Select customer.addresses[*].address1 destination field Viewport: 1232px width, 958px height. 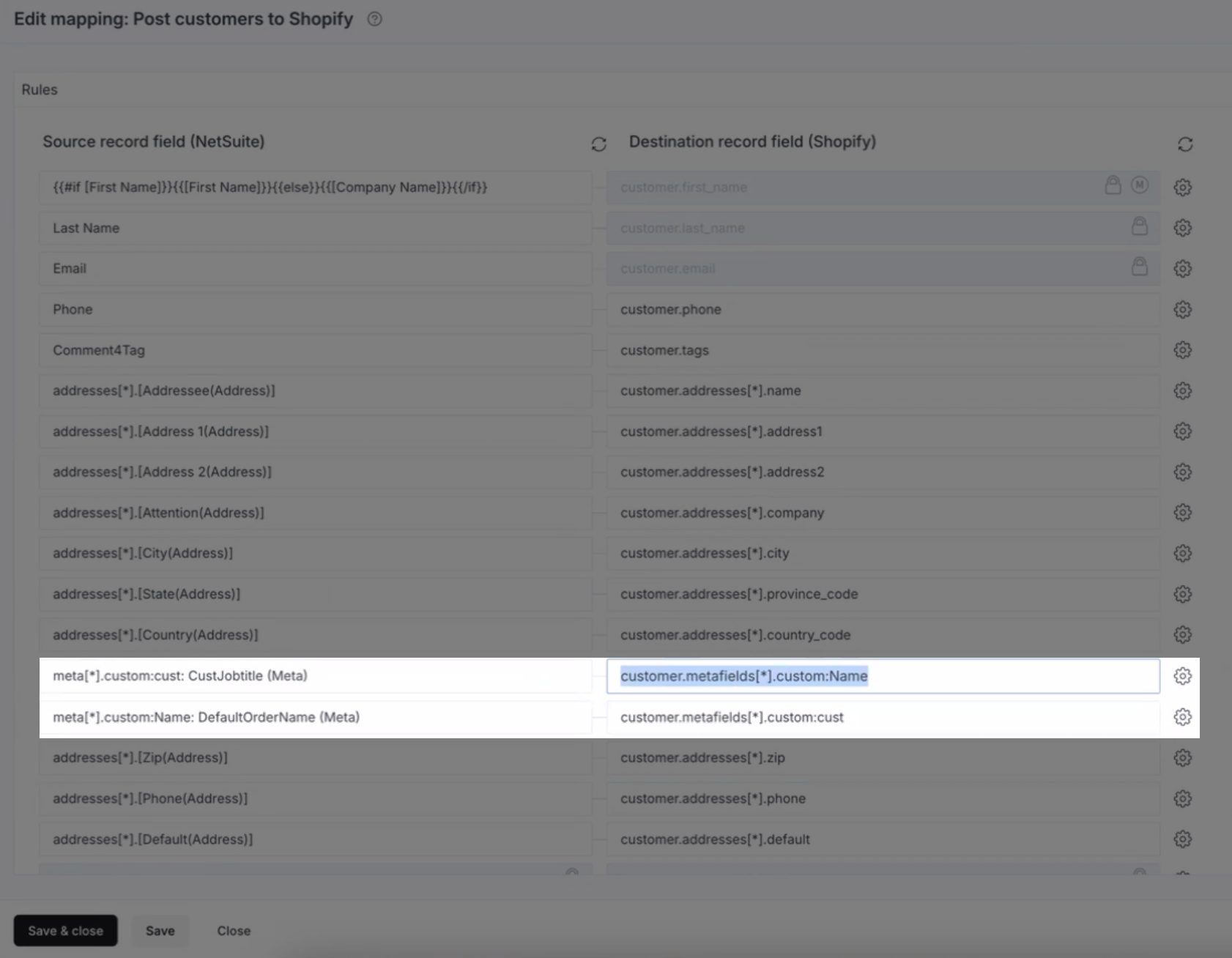tap(883, 431)
